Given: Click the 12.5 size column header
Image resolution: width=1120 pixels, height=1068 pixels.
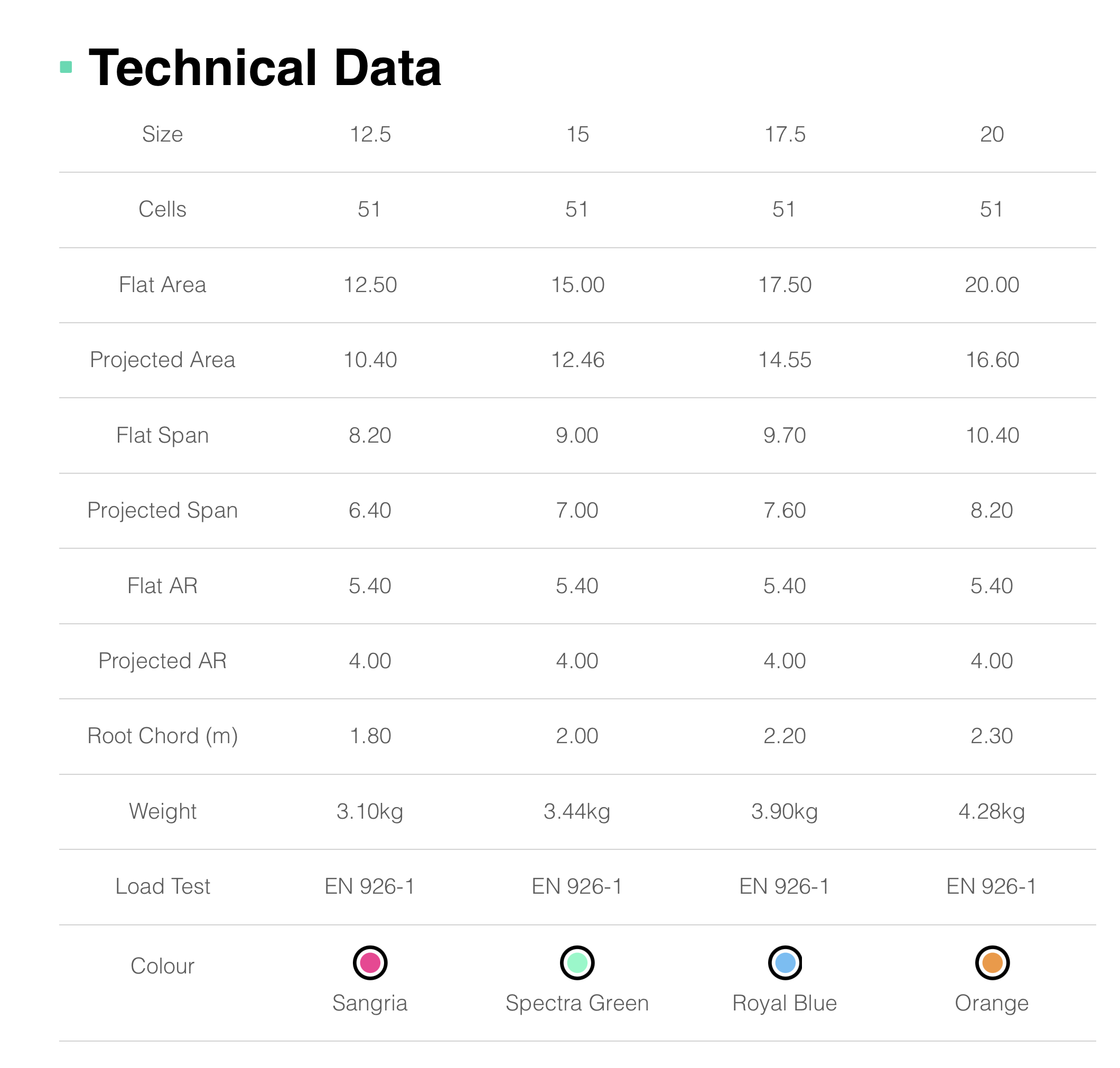Looking at the screenshot, I should click(x=370, y=134).
